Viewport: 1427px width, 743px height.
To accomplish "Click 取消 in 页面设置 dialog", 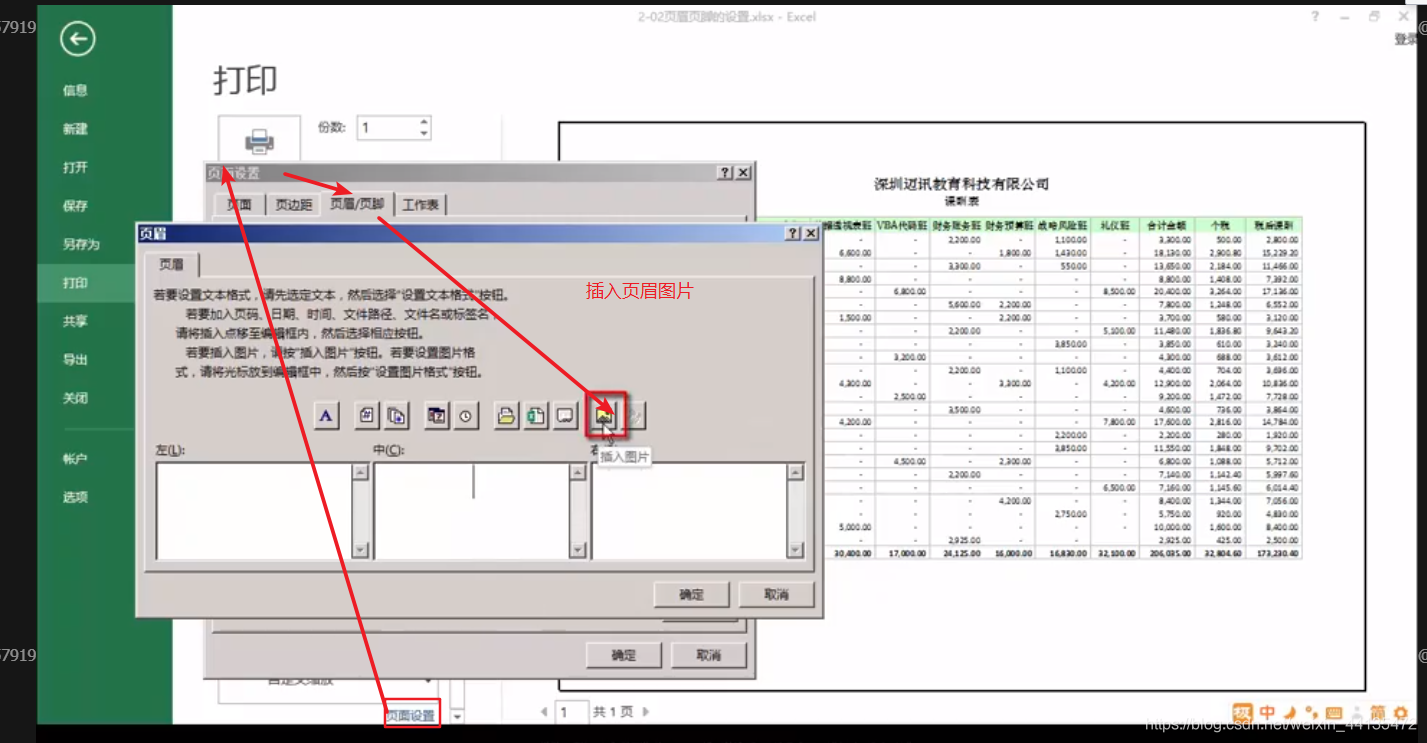I will click(708, 655).
